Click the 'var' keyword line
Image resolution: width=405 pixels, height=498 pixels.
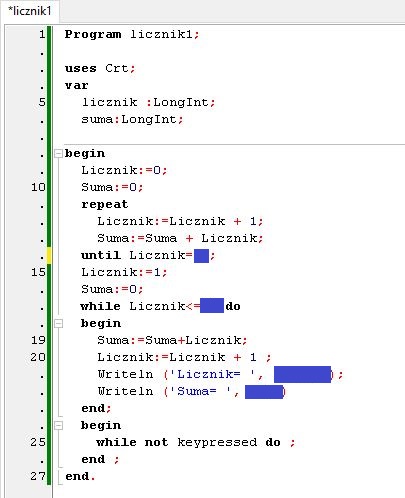click(76, 85)
